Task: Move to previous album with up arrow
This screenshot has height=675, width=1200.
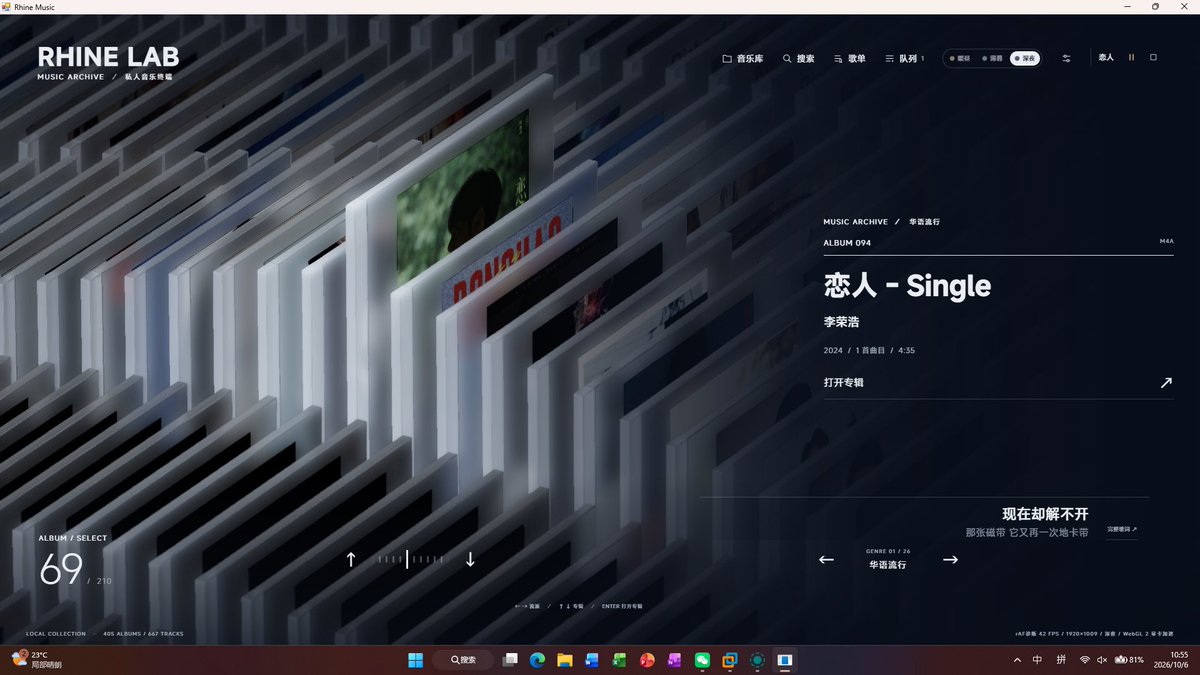Action: click(x=351, y=560)
